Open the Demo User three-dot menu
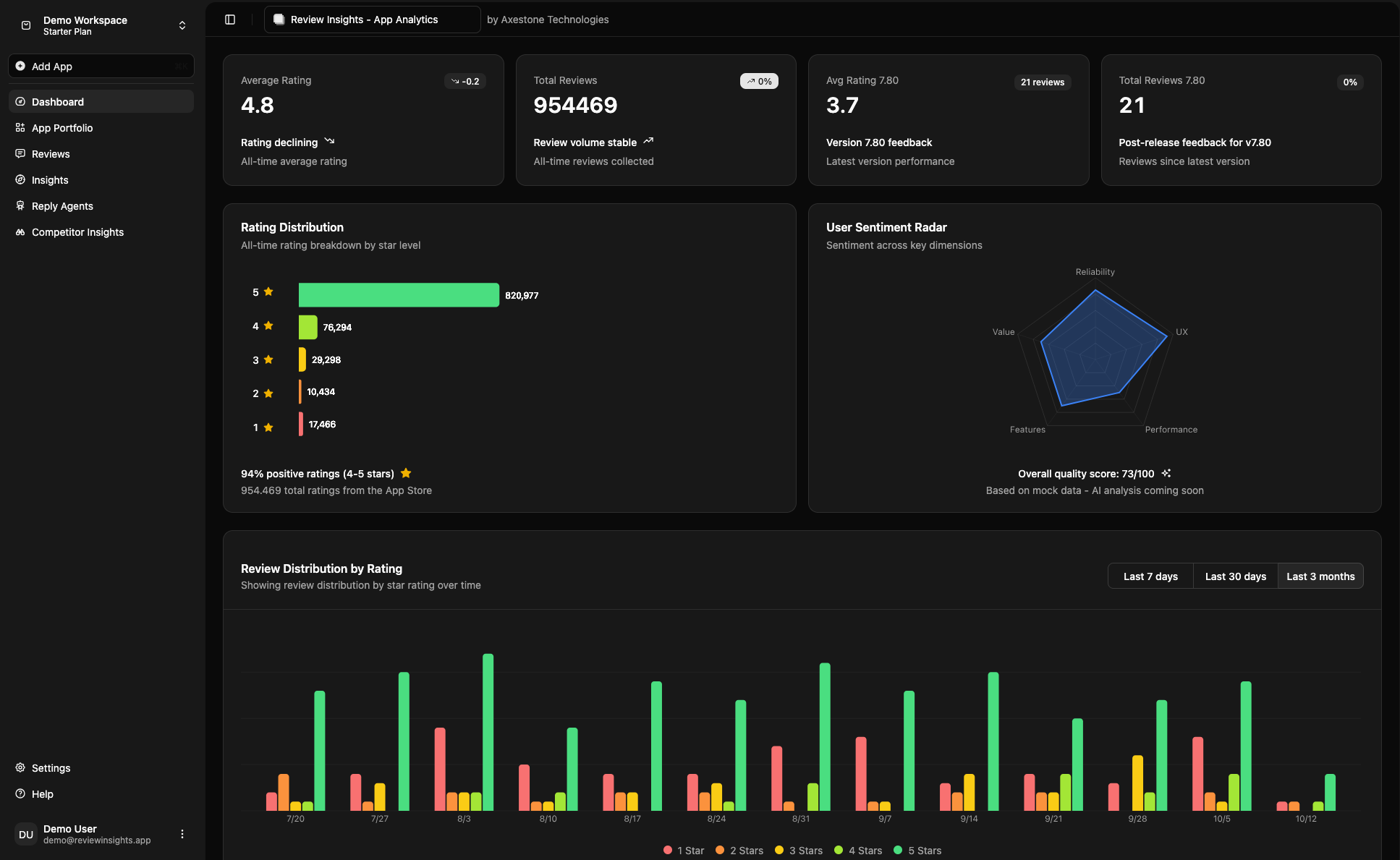 point(182,833)
